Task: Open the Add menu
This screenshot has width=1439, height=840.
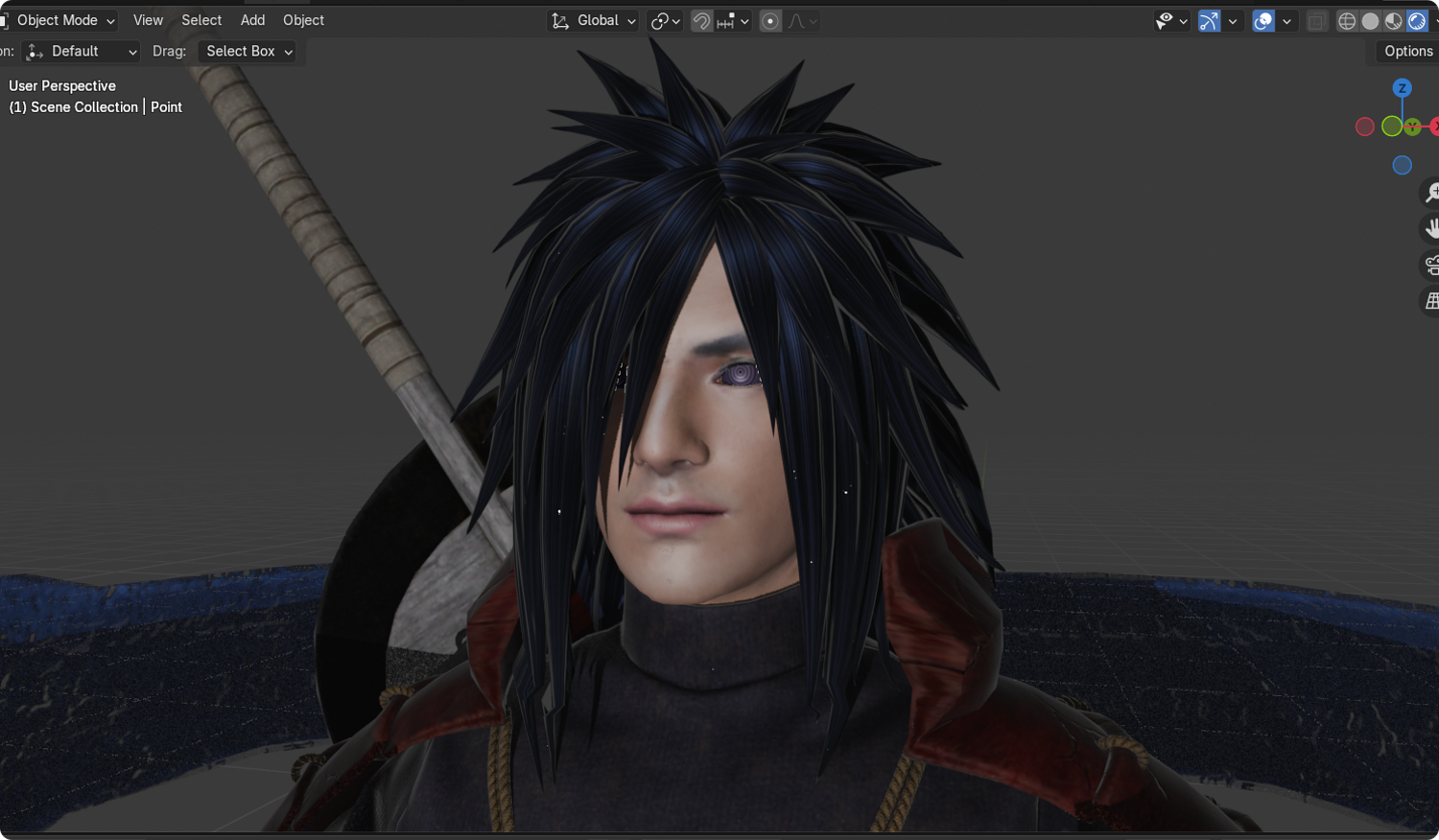Action: 252,20
